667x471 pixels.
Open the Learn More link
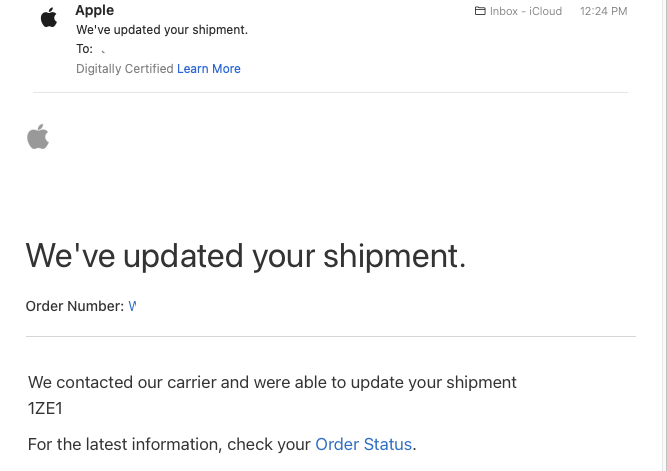(209, 69)
